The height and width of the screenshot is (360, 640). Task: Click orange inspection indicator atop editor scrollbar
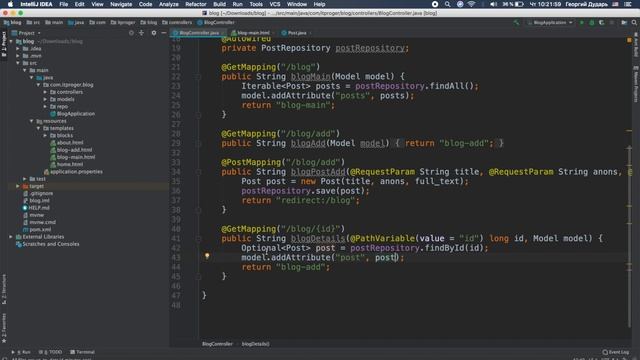click(629, 40)
